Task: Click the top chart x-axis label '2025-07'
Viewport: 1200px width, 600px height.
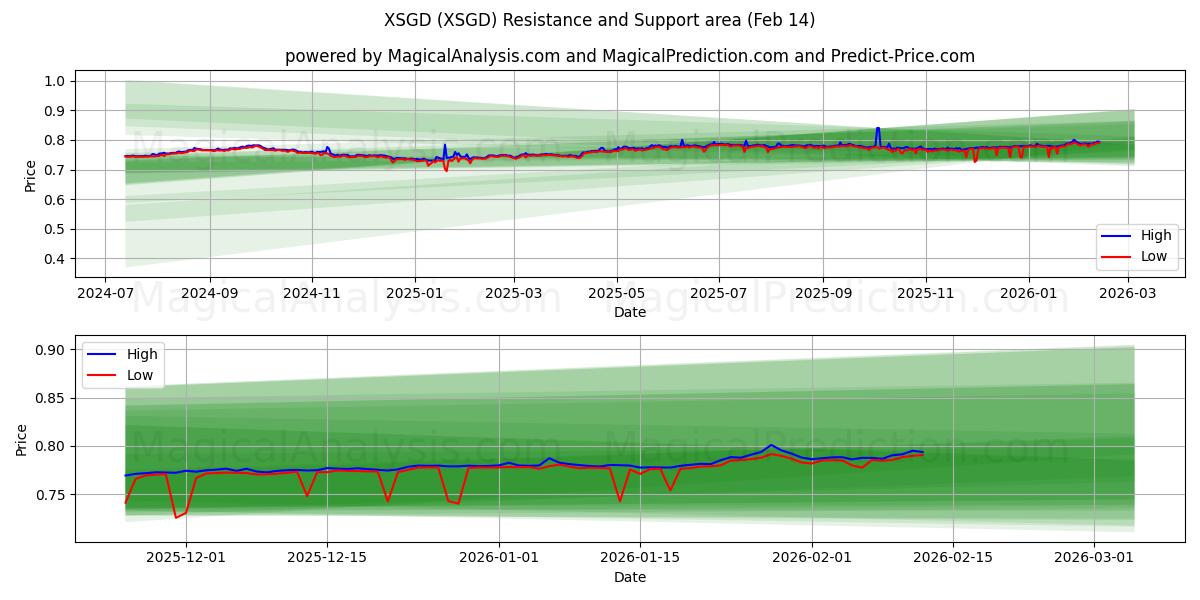Action: [718, 294]
